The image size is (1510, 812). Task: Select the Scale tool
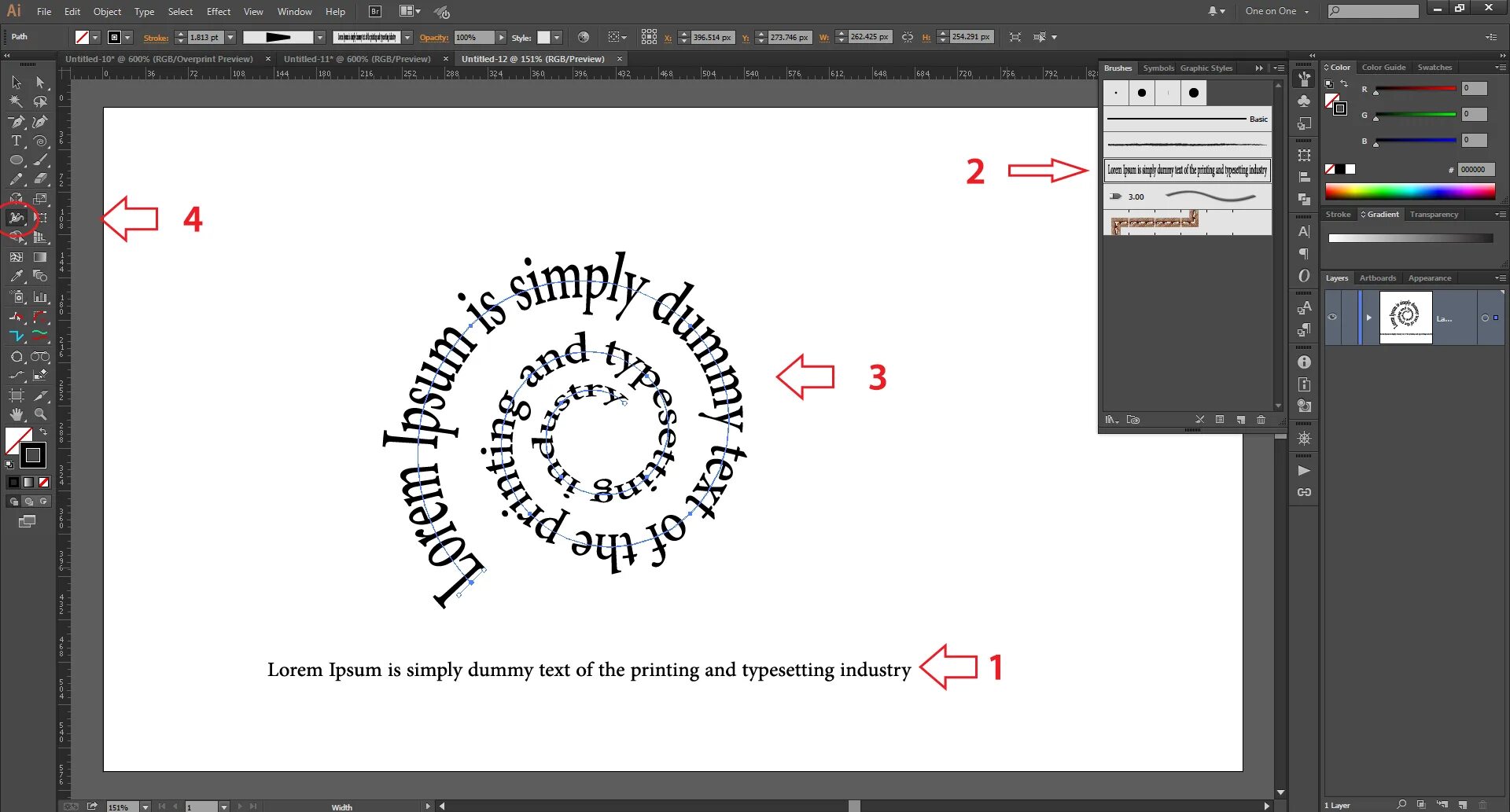pyautogui.click(x=40, y=199)
